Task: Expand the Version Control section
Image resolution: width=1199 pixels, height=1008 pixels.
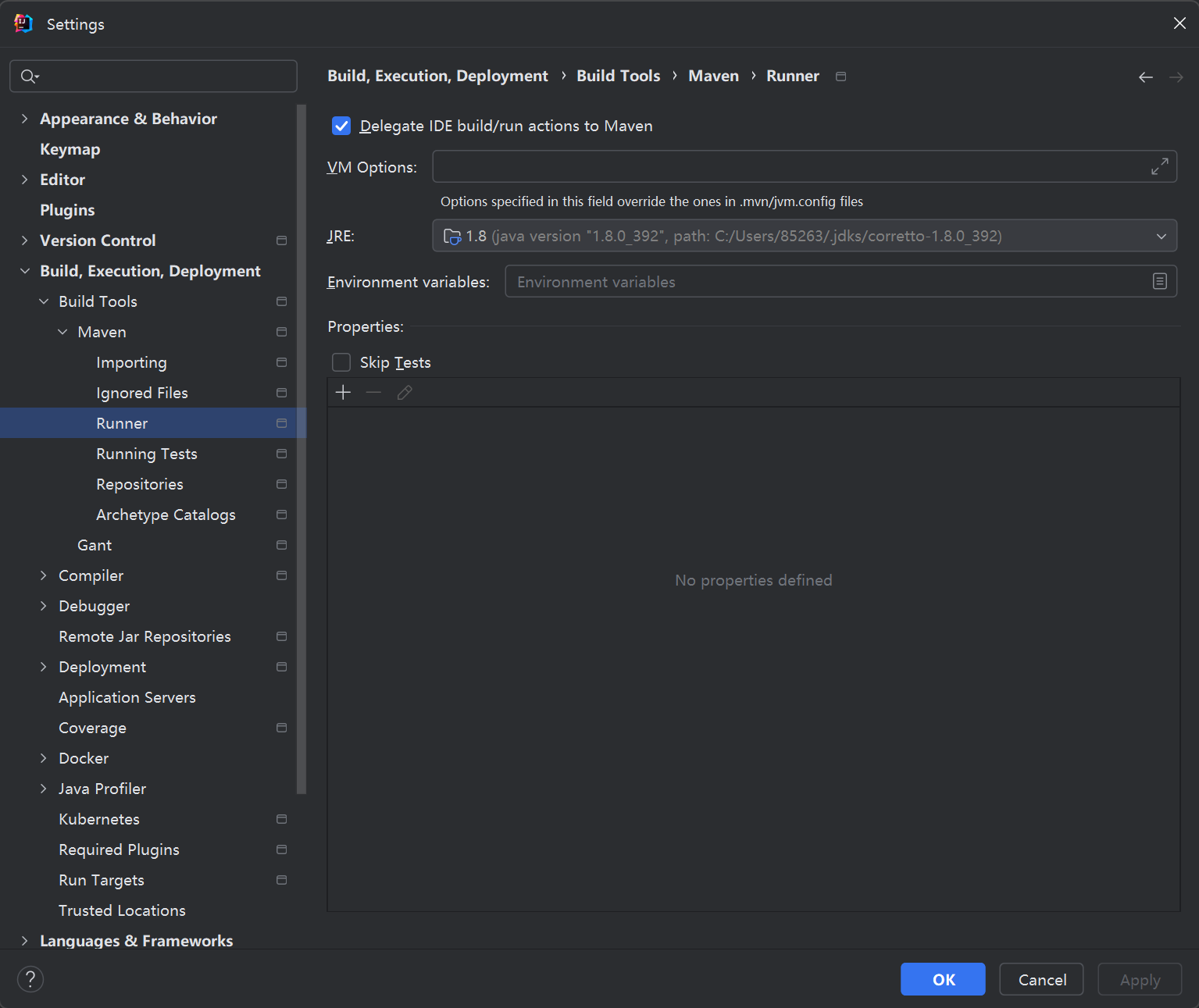Action: tap(24, 240)
